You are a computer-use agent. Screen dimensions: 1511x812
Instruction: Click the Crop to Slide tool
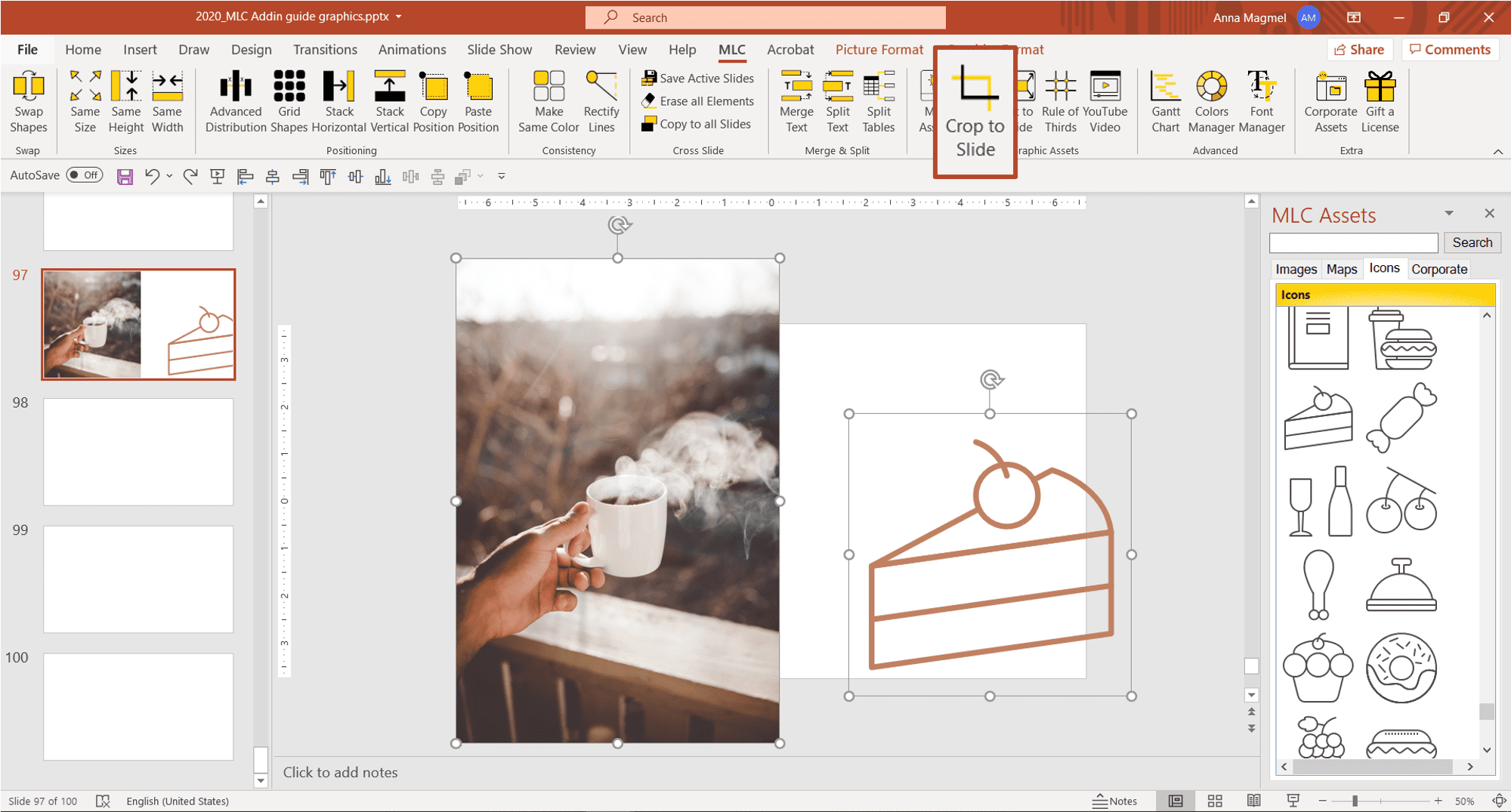[x=975, y=112]
